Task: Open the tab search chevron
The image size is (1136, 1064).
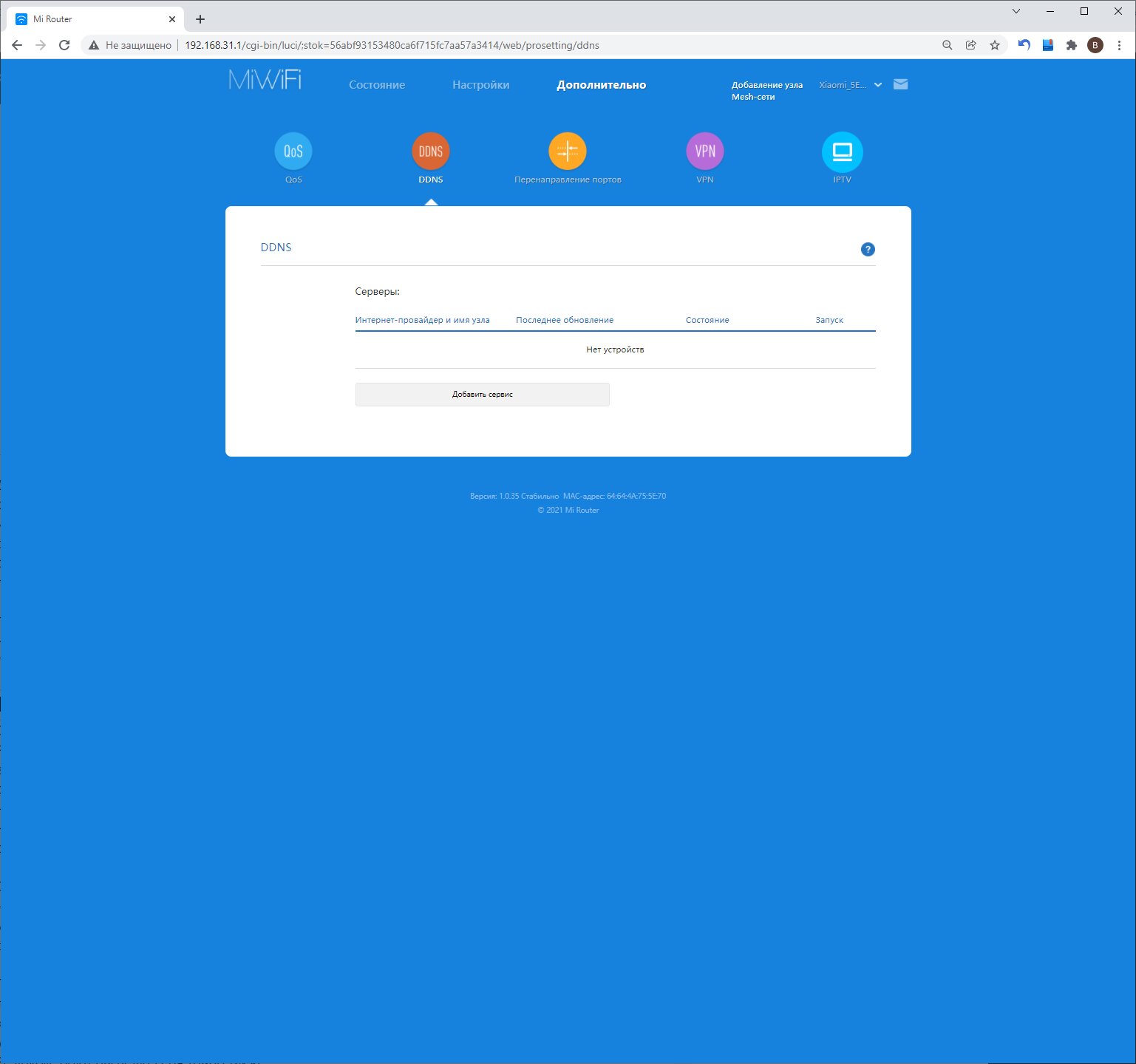Action: 1016,11
